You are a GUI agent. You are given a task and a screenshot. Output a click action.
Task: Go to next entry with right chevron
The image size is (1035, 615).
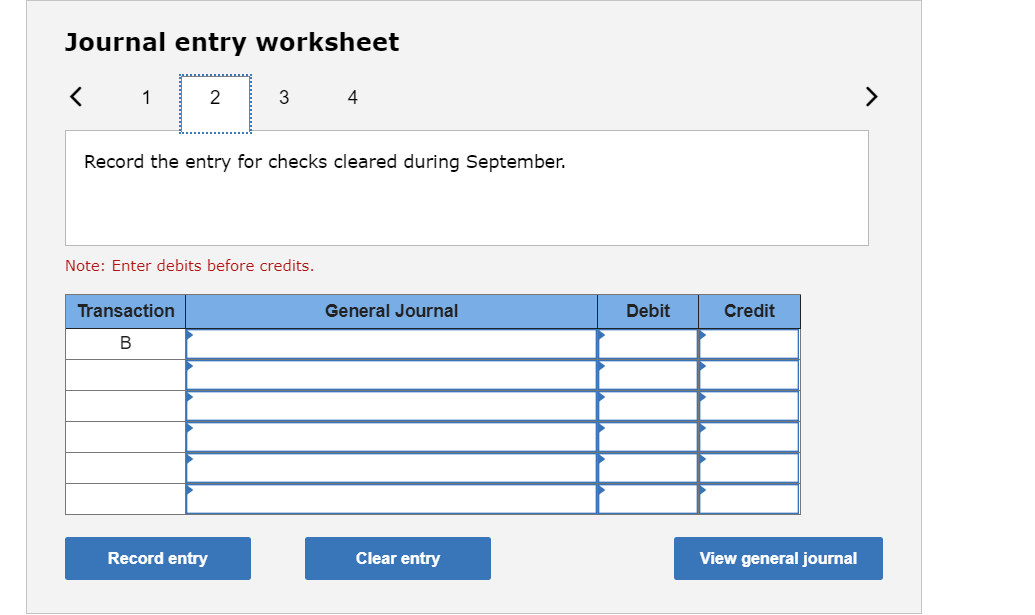coord(871,96)
